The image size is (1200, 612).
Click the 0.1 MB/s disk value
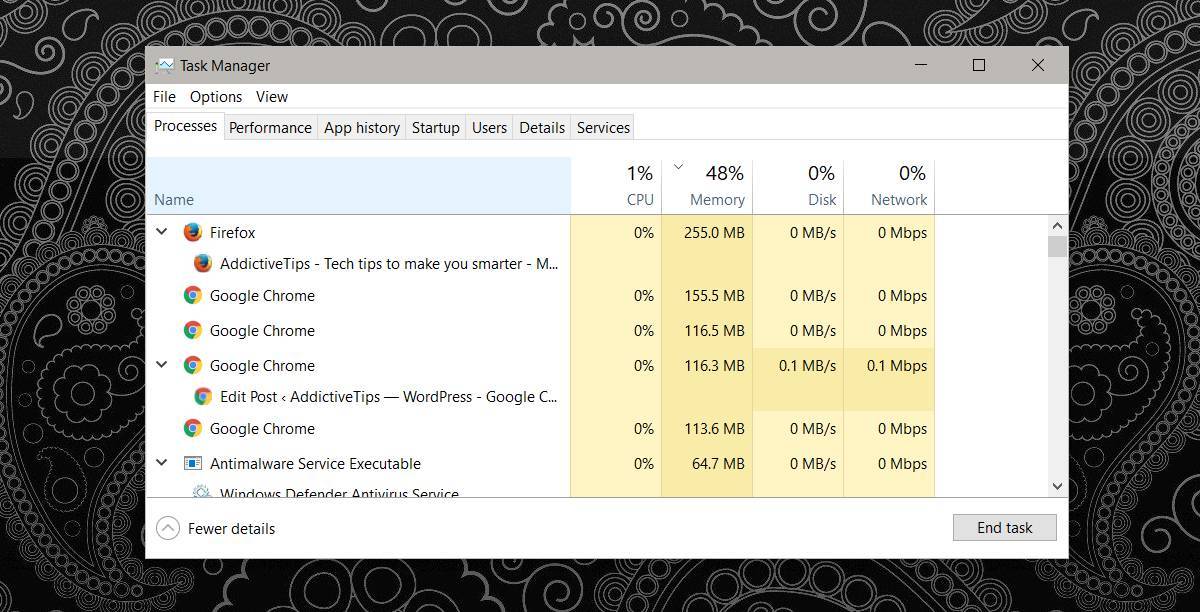[x=807, y=365]
